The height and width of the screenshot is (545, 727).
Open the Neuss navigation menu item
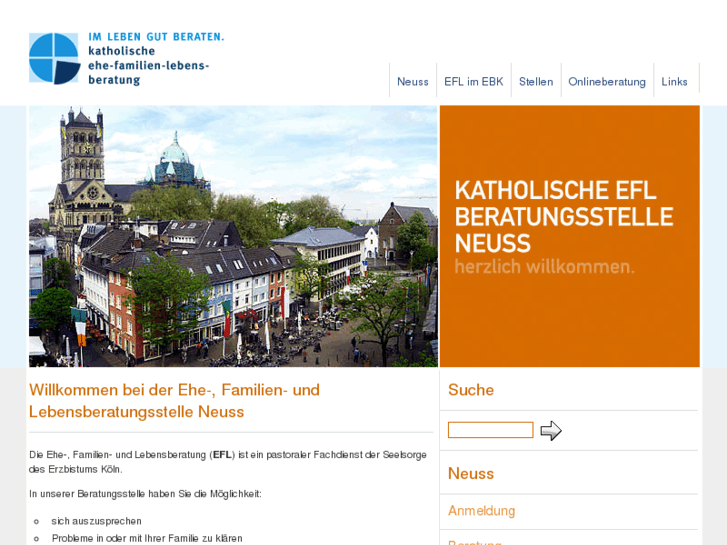tap(412, 82)
